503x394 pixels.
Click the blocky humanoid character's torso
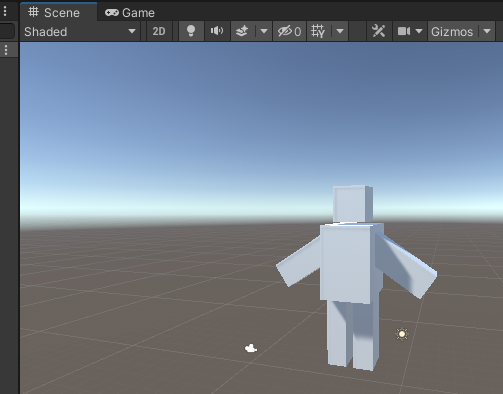pos(347,263)
